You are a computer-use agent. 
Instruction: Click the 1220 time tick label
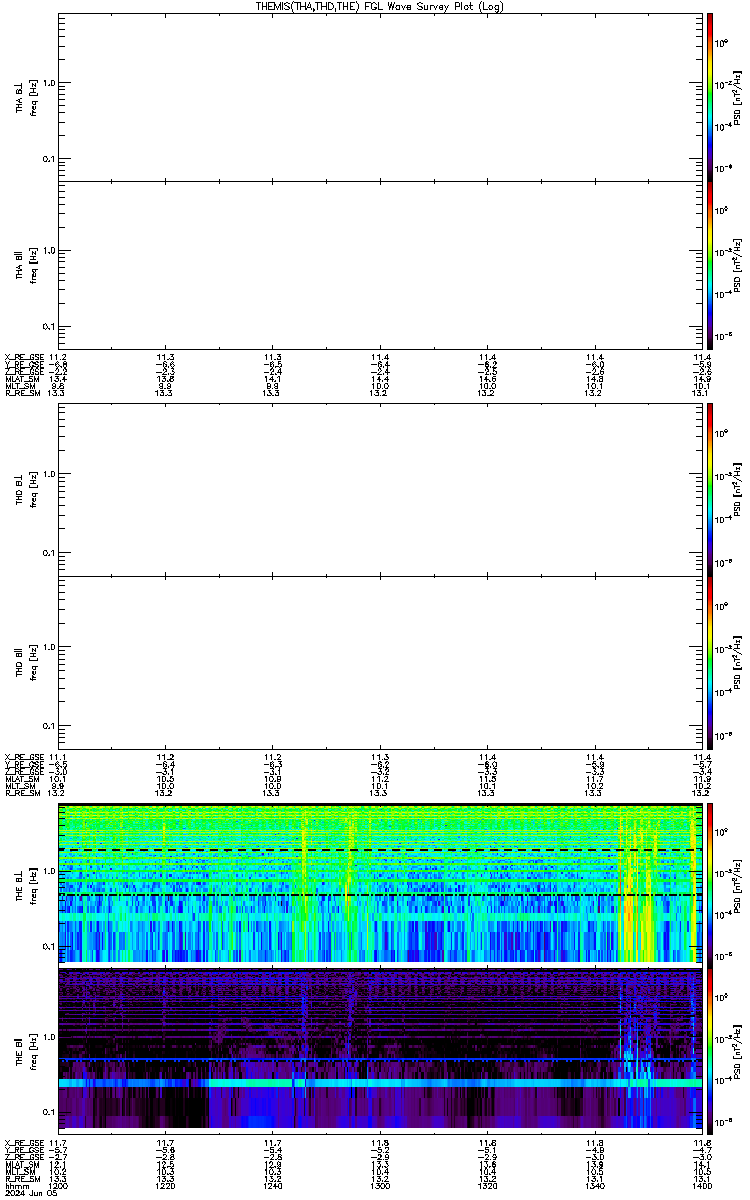click(165, 1185)
